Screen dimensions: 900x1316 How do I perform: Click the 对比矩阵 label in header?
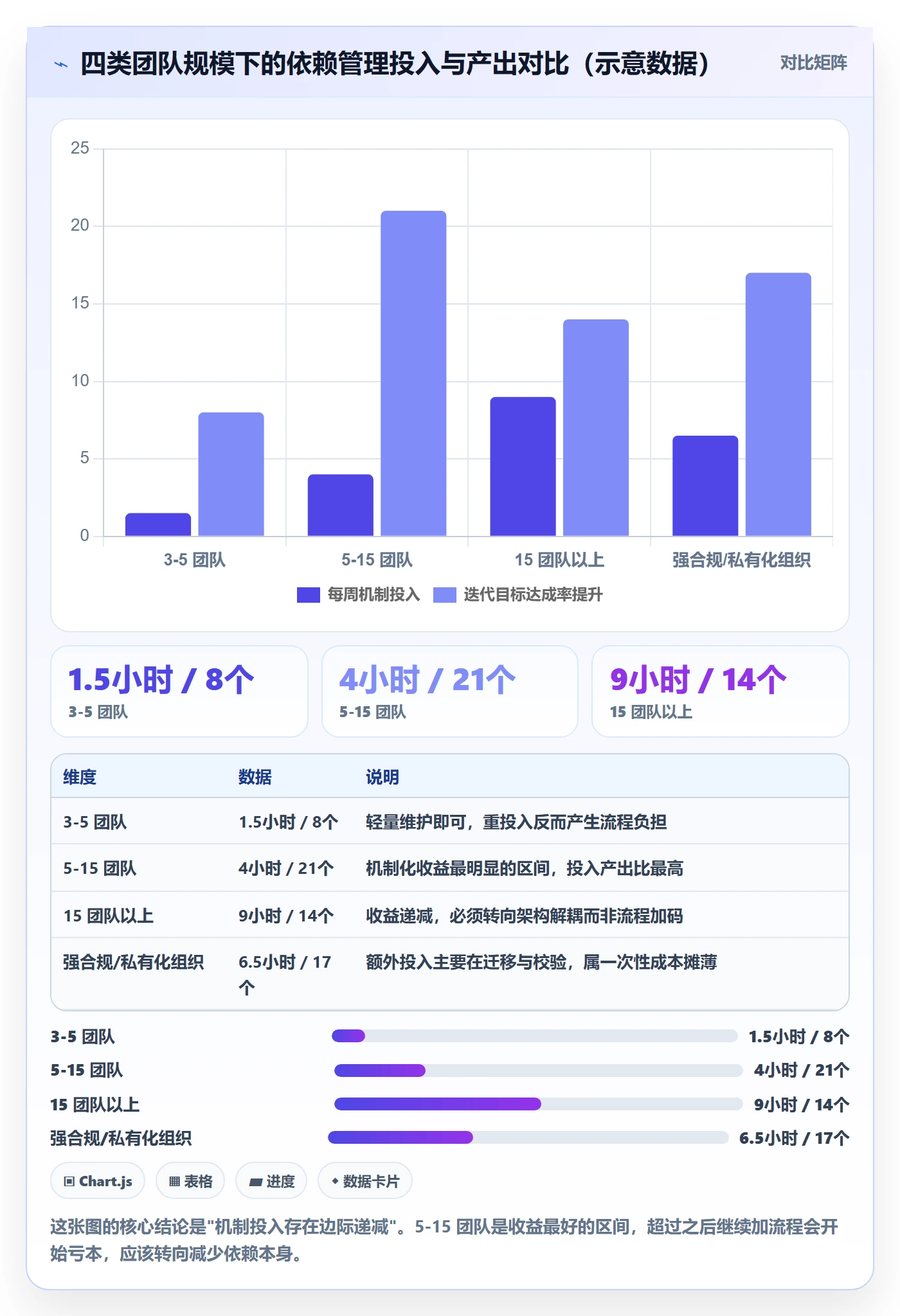[x=813, y=63]
